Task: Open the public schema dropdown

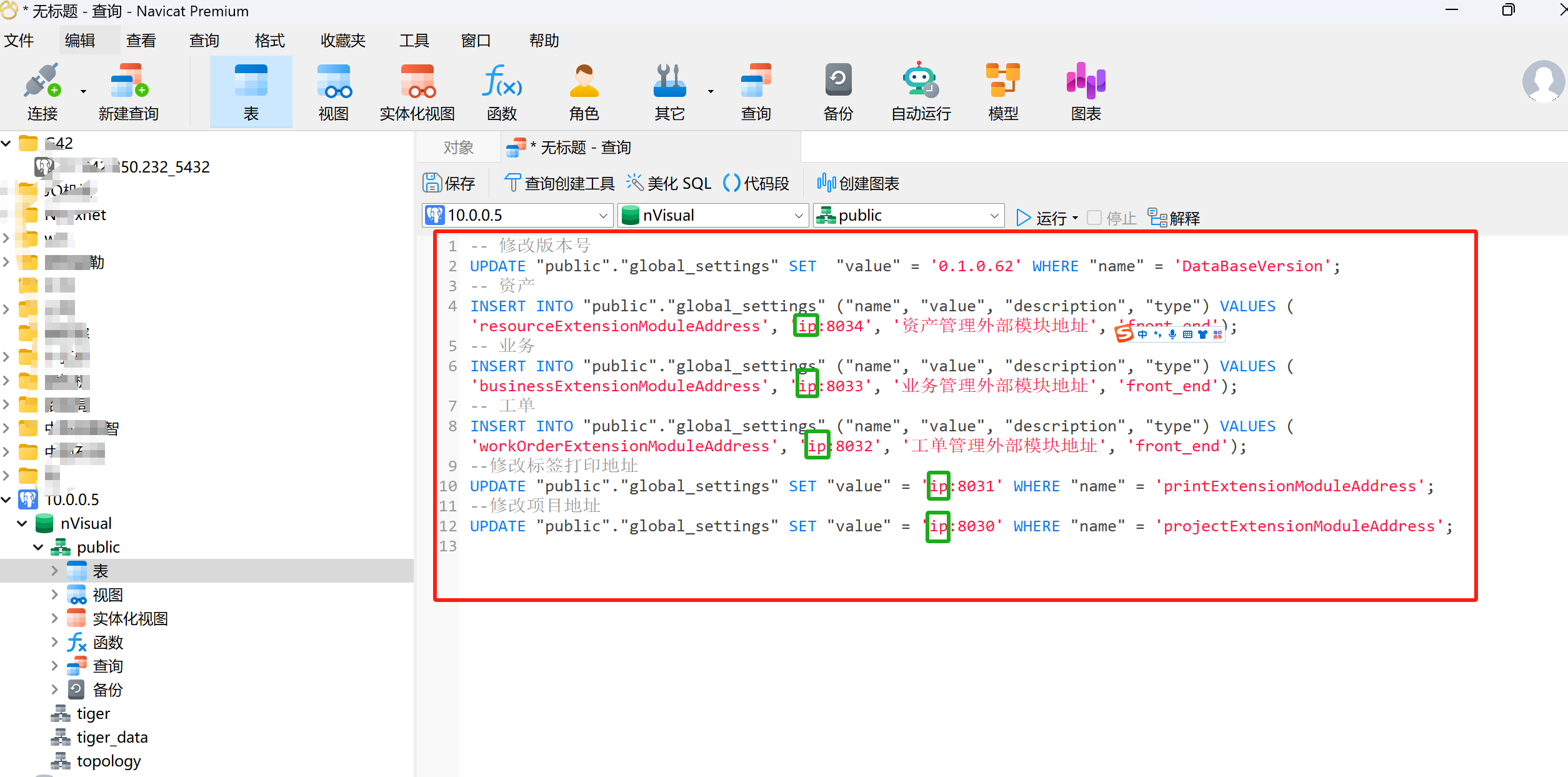Action: click(x=994, y=216)
